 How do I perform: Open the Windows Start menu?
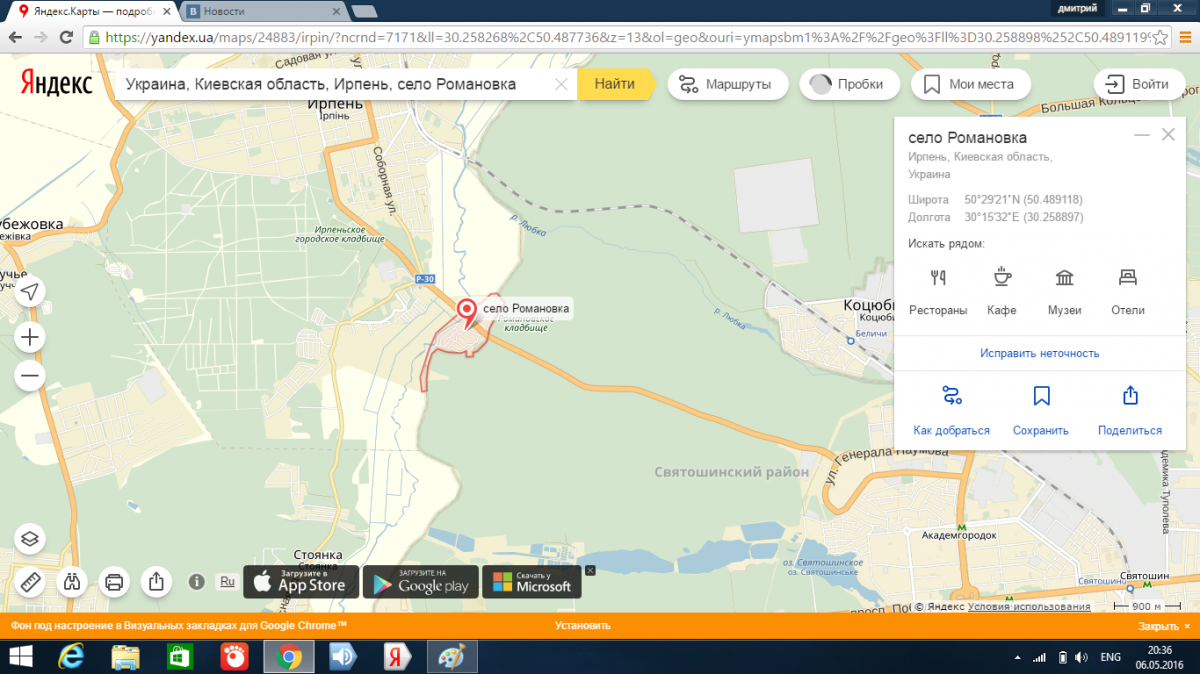click(x=20, y=657)
